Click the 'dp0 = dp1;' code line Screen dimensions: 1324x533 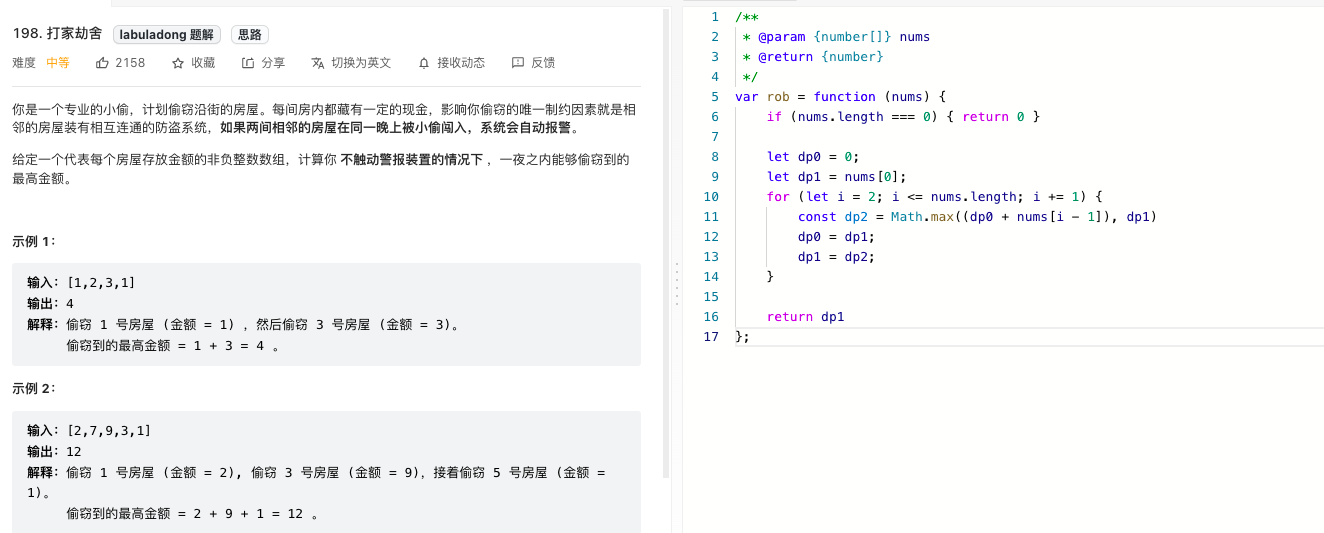coord(836,237)
